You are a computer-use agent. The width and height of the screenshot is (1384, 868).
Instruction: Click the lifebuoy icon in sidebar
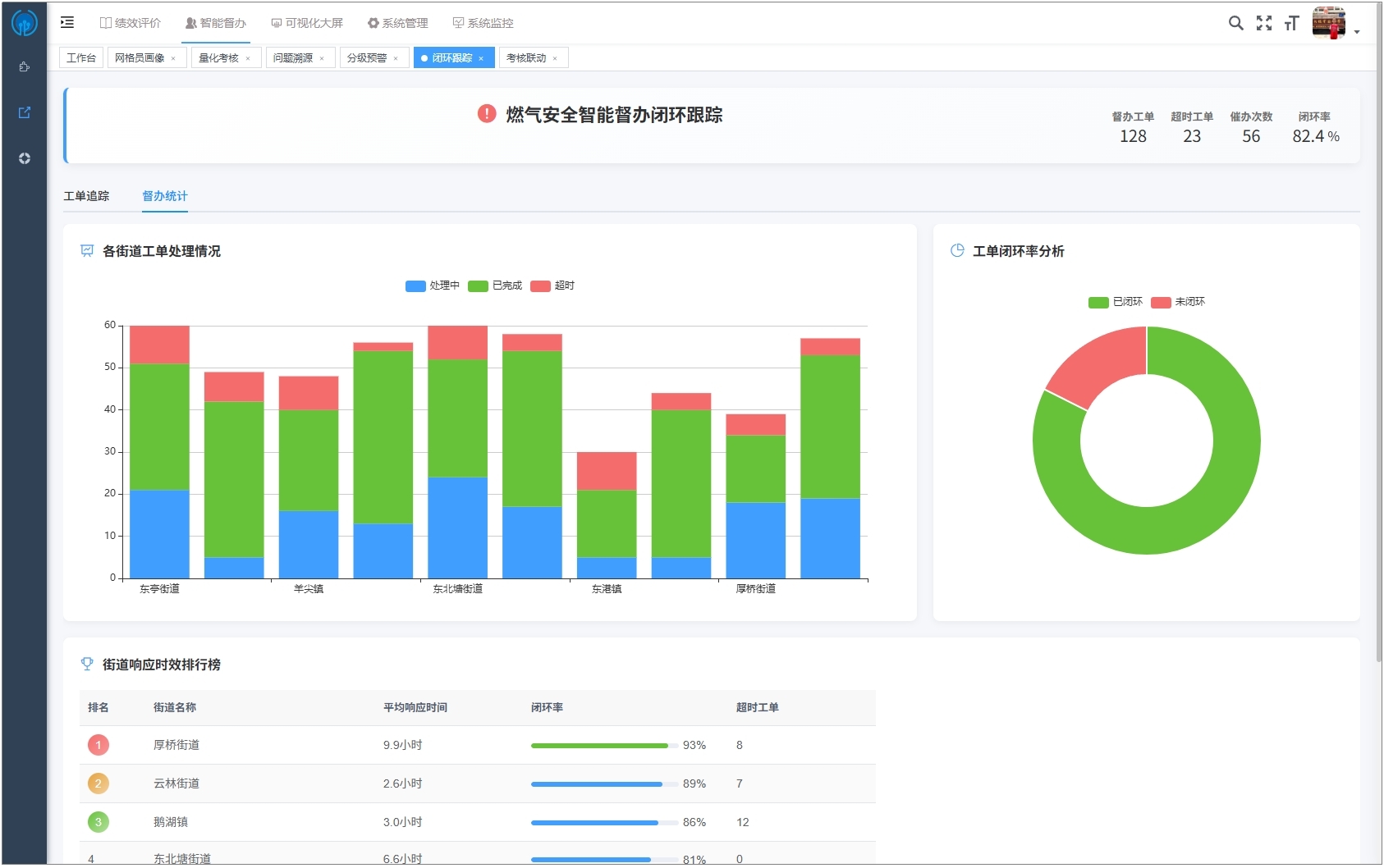point(25,158)
